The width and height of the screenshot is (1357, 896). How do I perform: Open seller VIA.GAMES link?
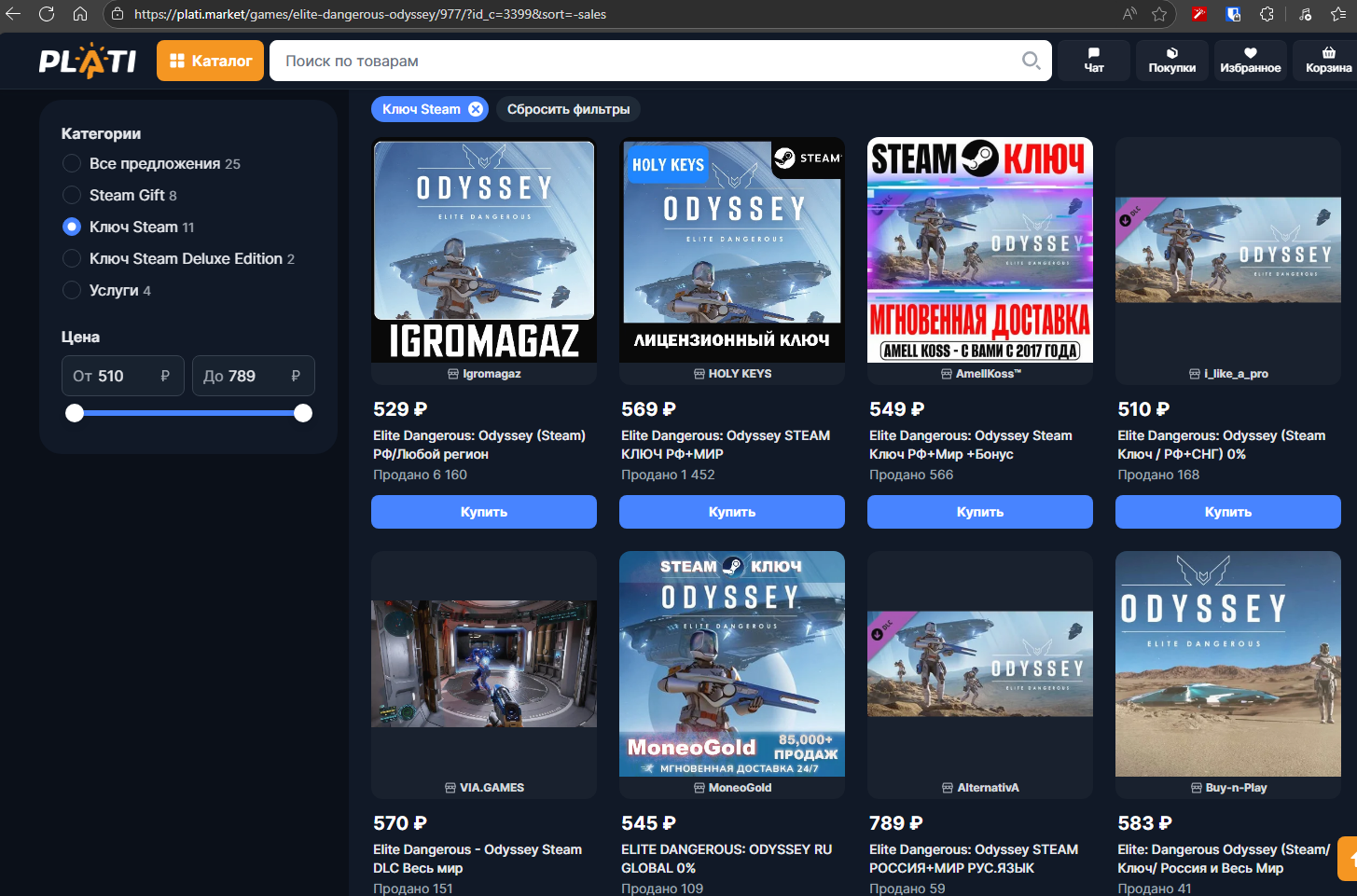(x=484, y=788)
